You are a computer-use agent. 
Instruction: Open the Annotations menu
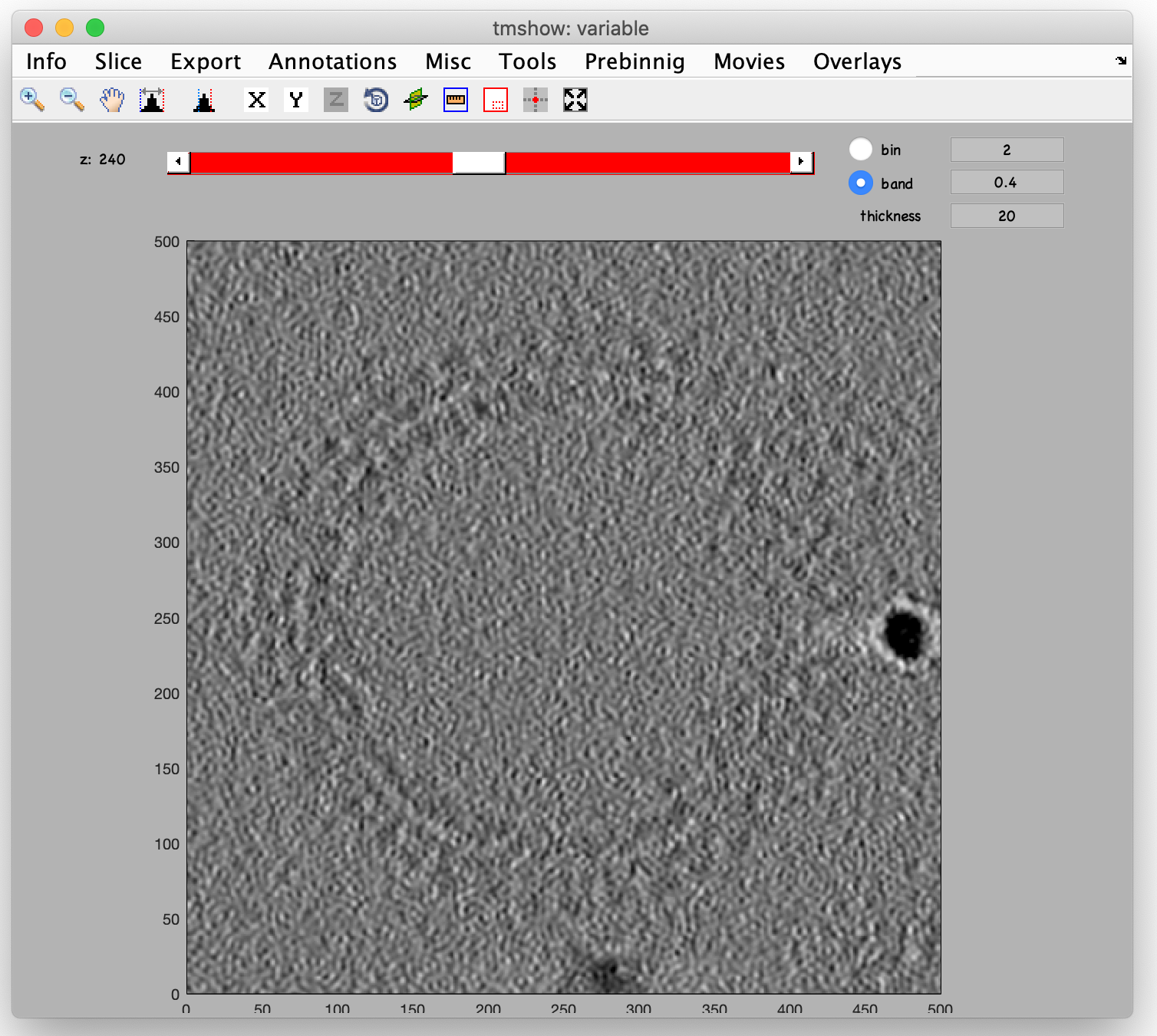click(332, 61)
